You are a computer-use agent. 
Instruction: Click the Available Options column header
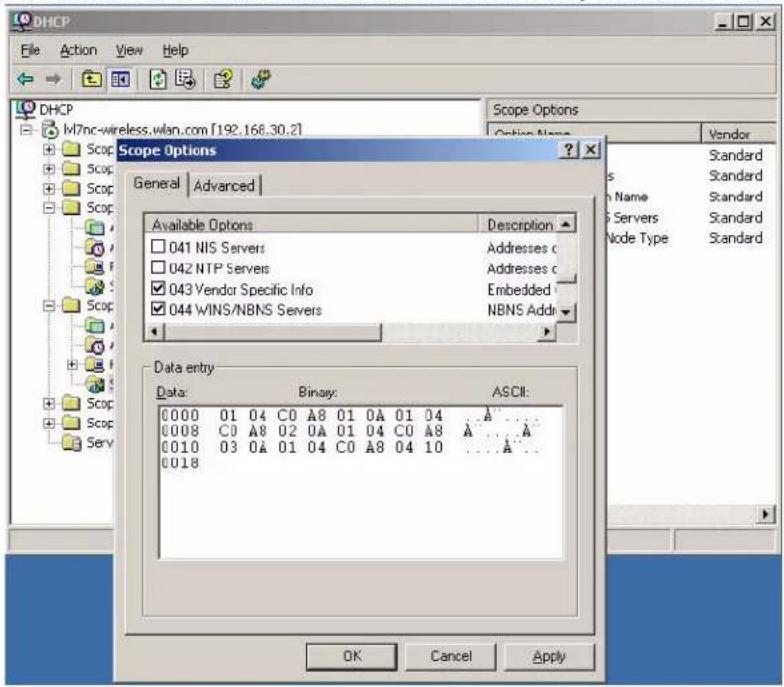coord(311,224)
